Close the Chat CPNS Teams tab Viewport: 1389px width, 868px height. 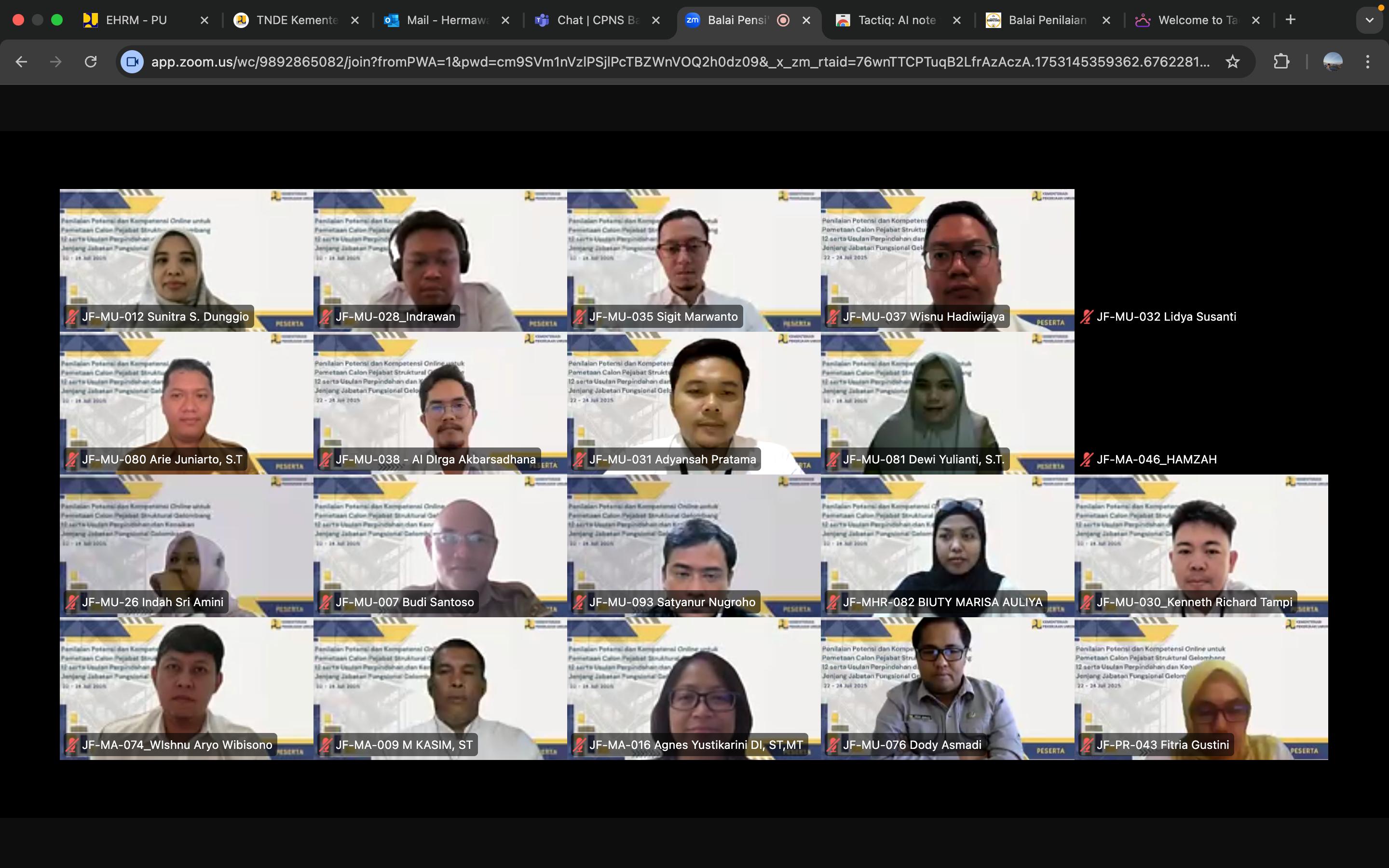[656, 20]
